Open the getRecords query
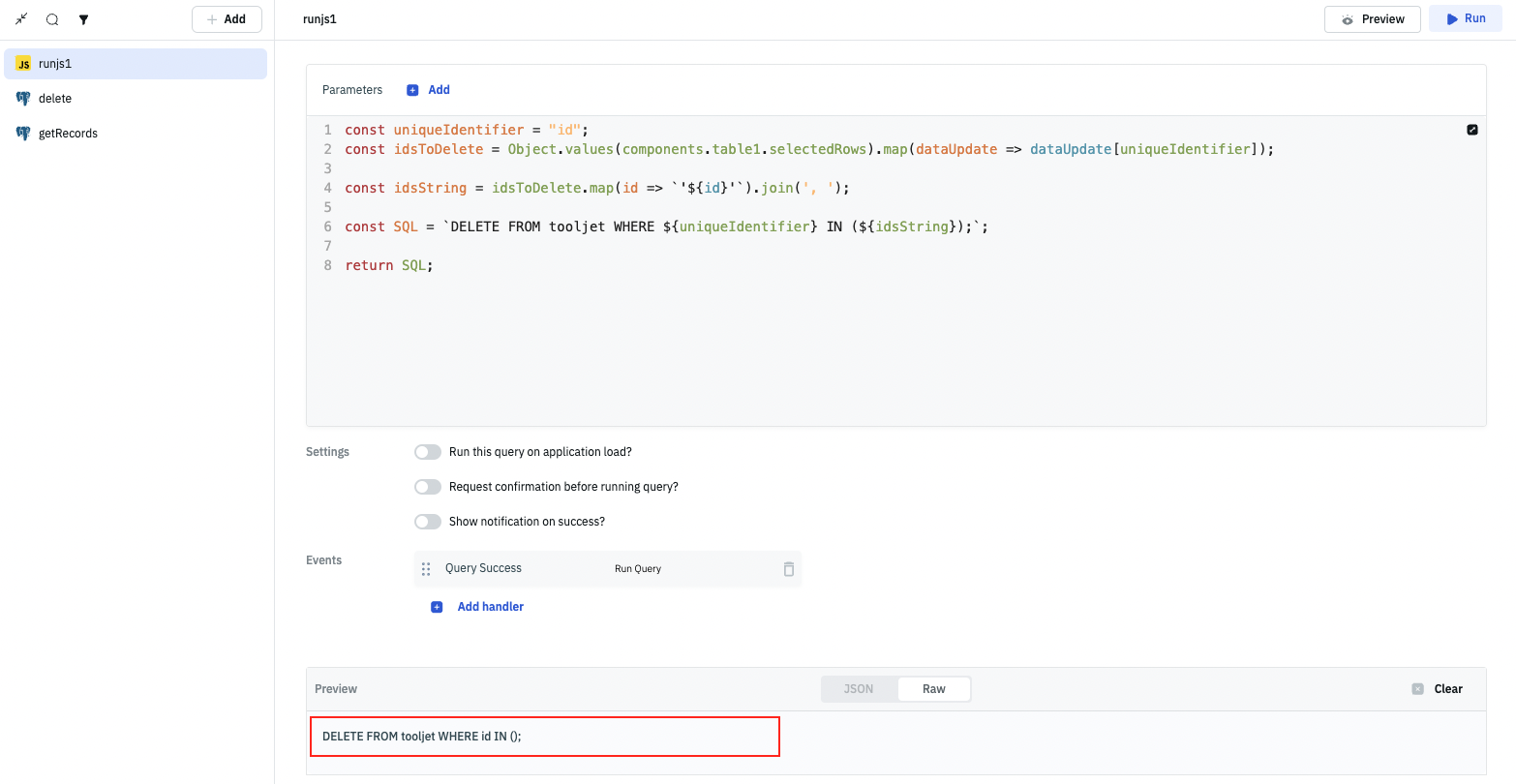1516x784 pixels. (68, 134)
